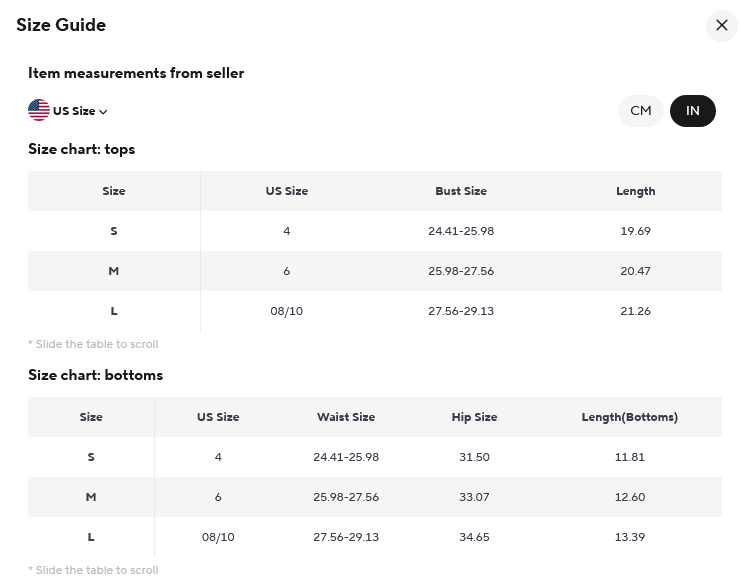Click the US flag icon
750x585 pixels.
(39, 110)
